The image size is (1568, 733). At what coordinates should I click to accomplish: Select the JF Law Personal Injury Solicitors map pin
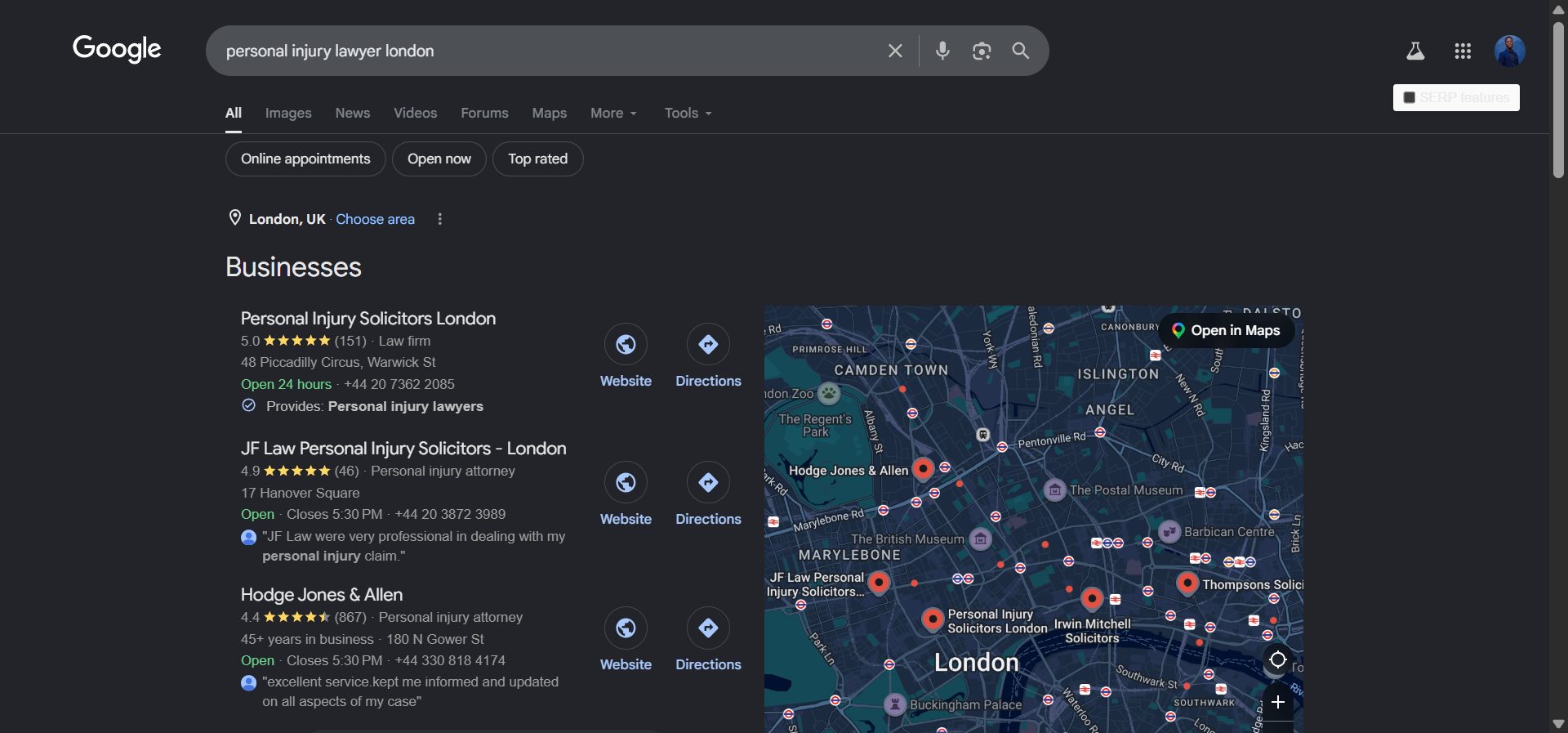point(879,582)
